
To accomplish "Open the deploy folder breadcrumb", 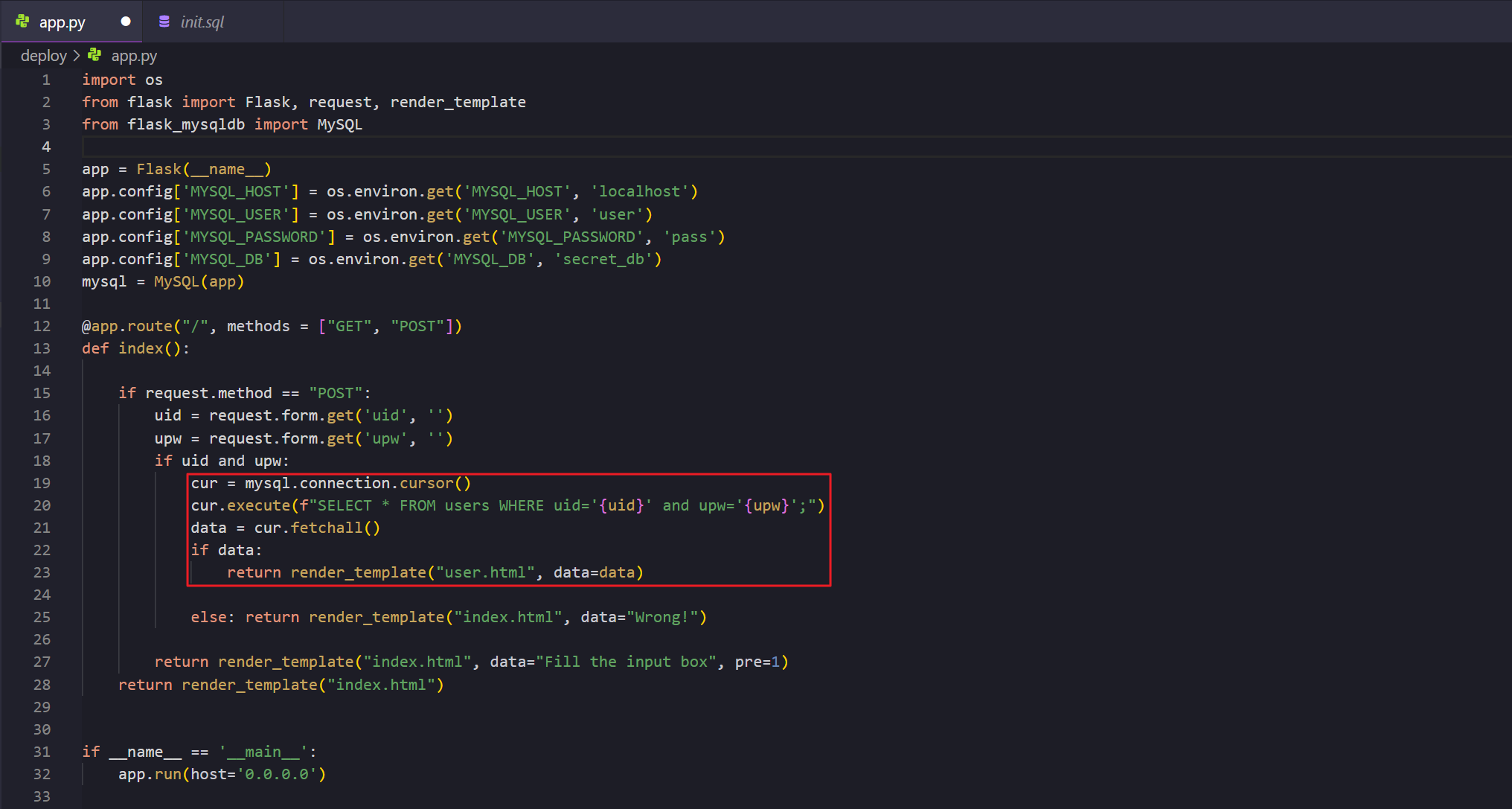I will [43, 56].
